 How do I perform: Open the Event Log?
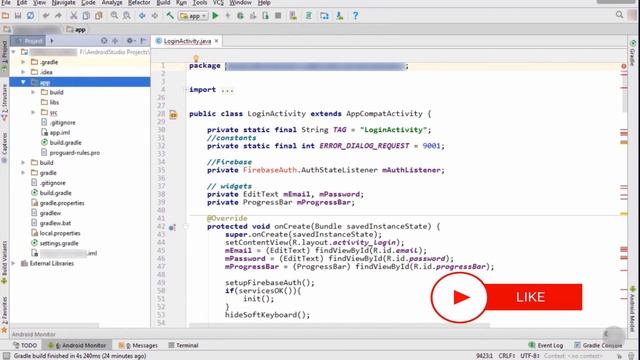point(546,345)
